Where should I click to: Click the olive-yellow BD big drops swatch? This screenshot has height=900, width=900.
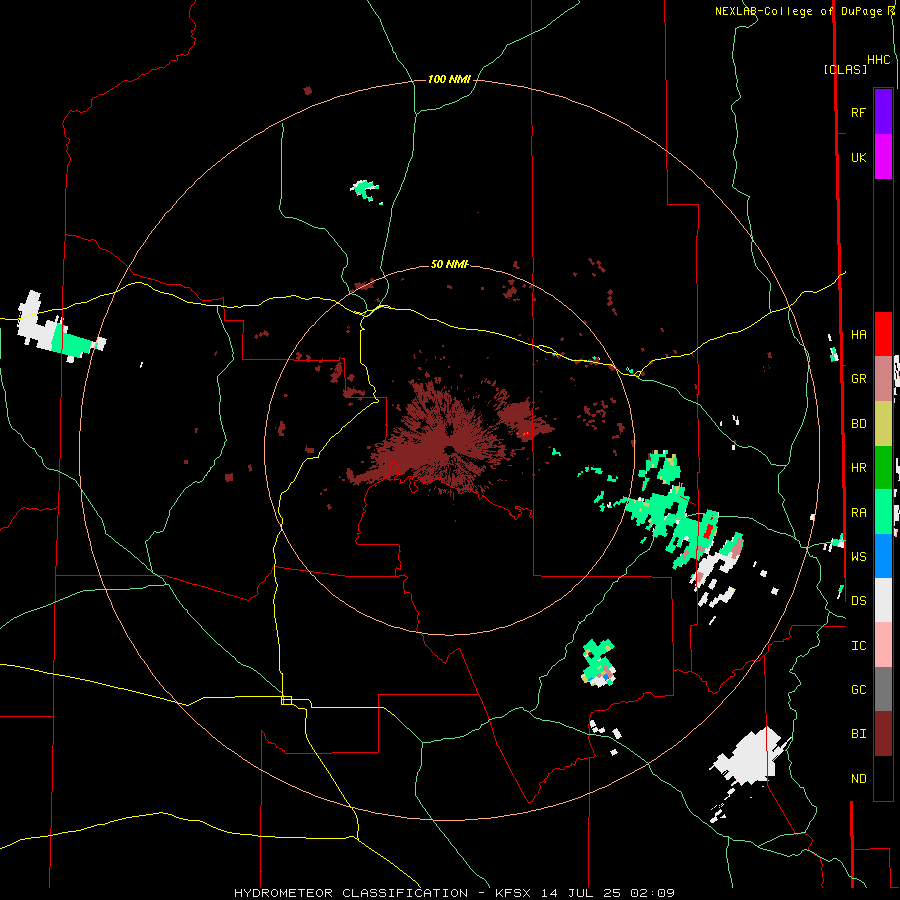(883, 423)
